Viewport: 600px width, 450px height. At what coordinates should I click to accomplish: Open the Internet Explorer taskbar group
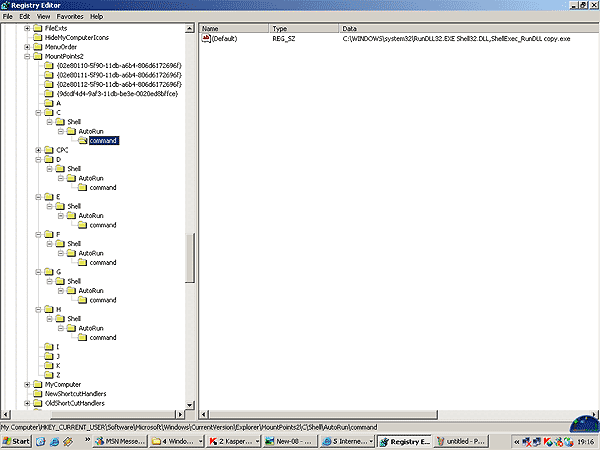point(347,441)
